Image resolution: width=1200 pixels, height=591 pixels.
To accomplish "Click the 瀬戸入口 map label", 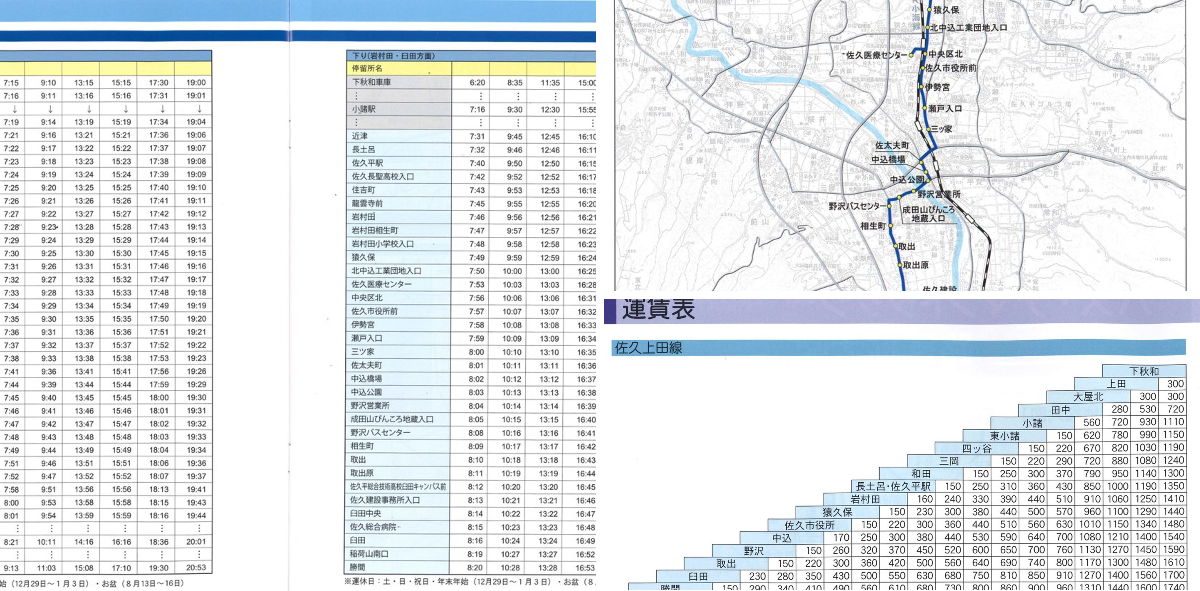I will click(945, 108).
